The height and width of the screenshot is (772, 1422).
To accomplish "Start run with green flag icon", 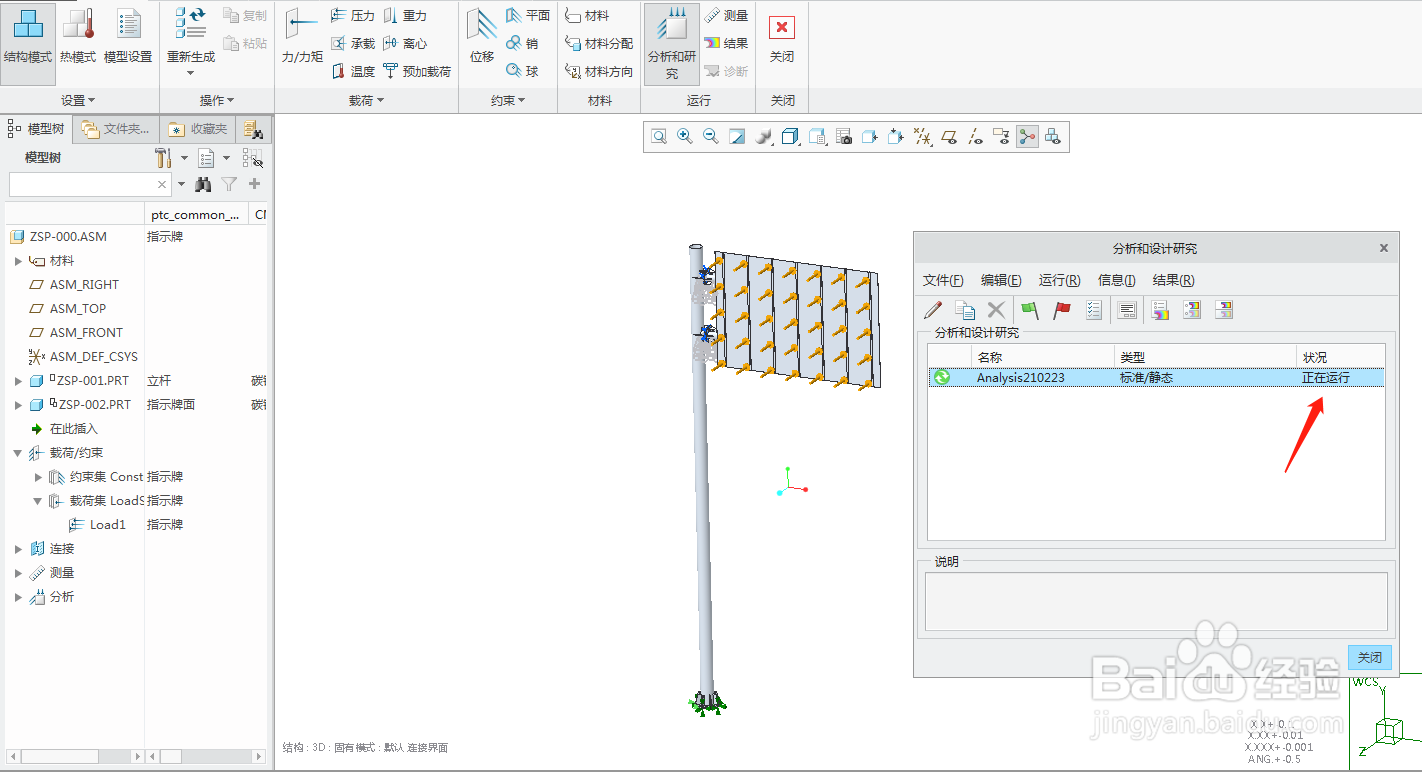I will (x=1030, y=311).
